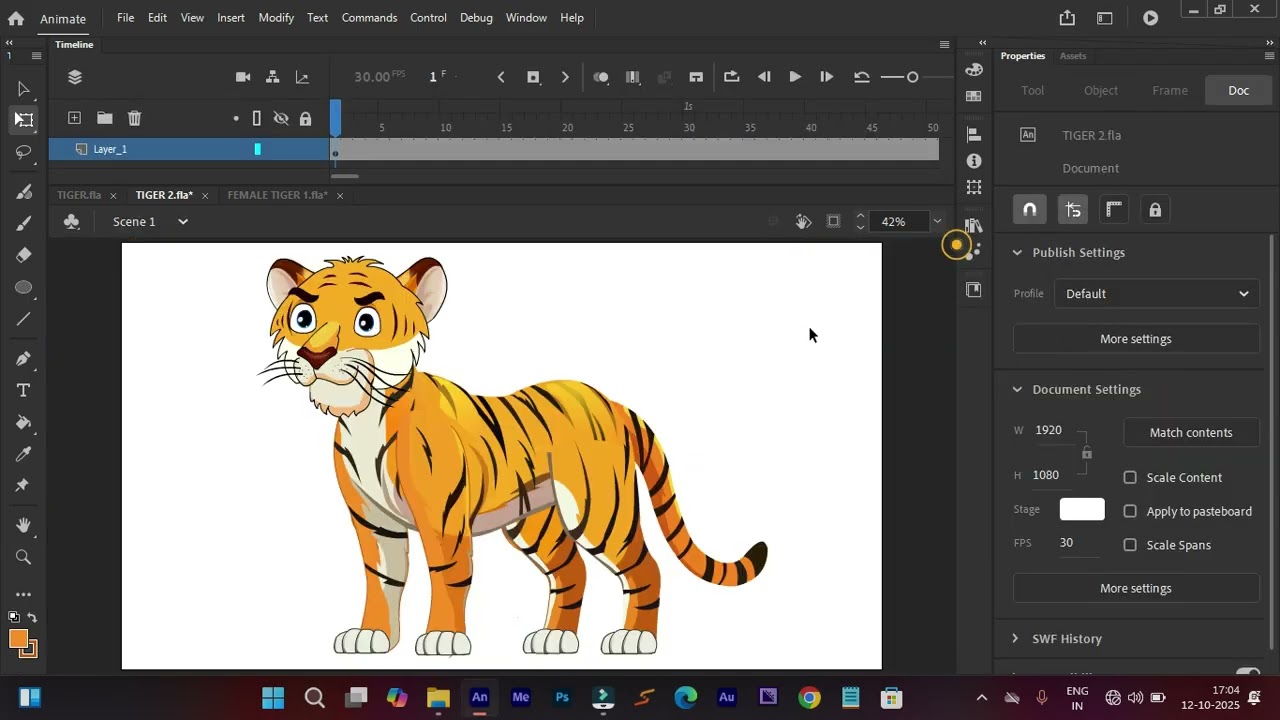
Task: Select the Classic Brush tool
Action: click(24, 223)
